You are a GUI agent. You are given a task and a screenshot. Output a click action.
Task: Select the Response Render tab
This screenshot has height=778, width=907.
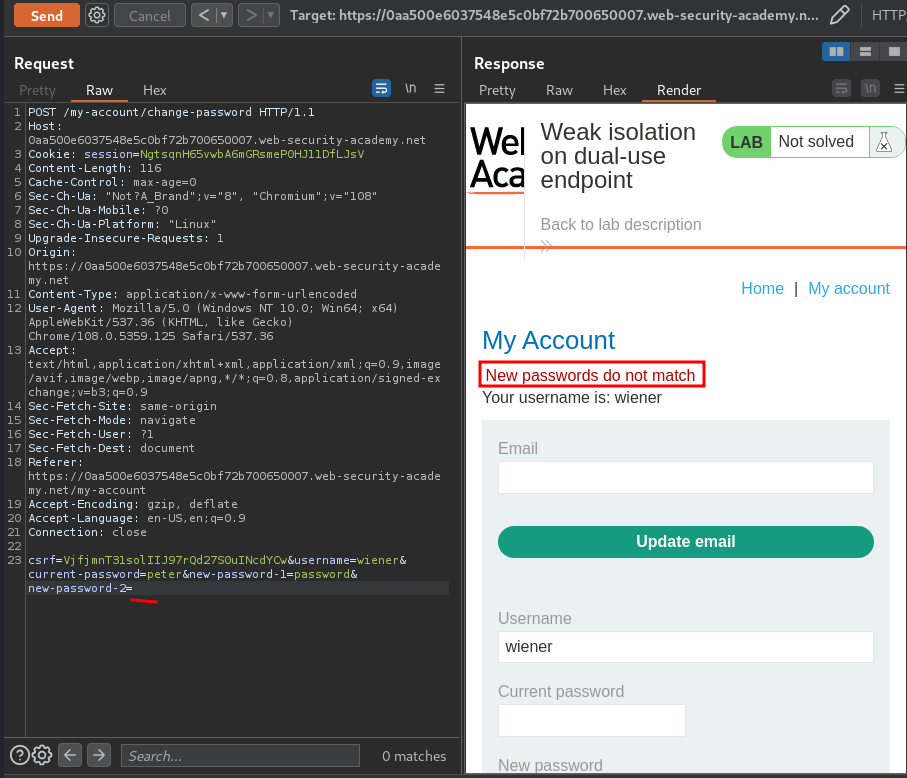click(679, 90)
